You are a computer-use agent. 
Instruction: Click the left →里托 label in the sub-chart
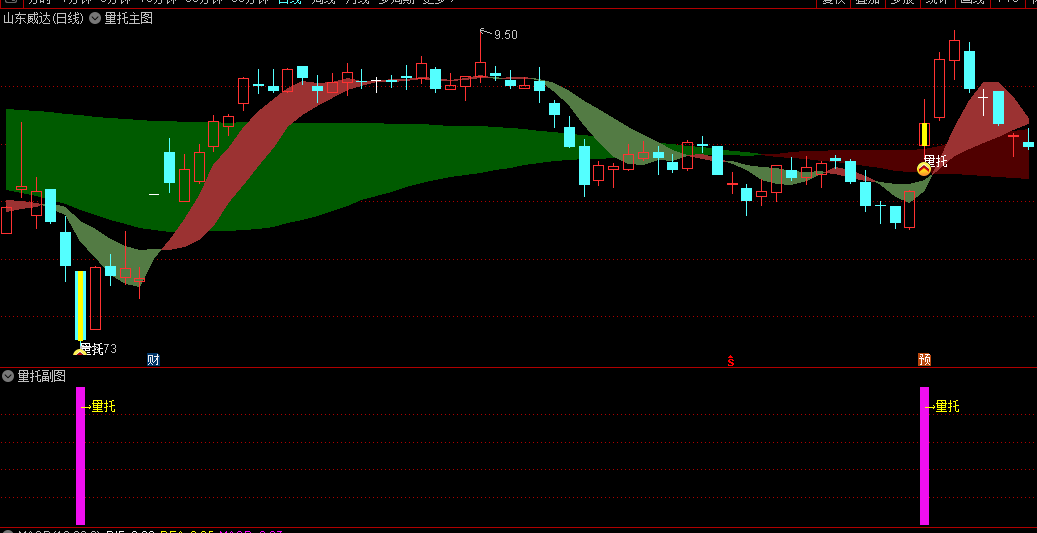point(98,407)
